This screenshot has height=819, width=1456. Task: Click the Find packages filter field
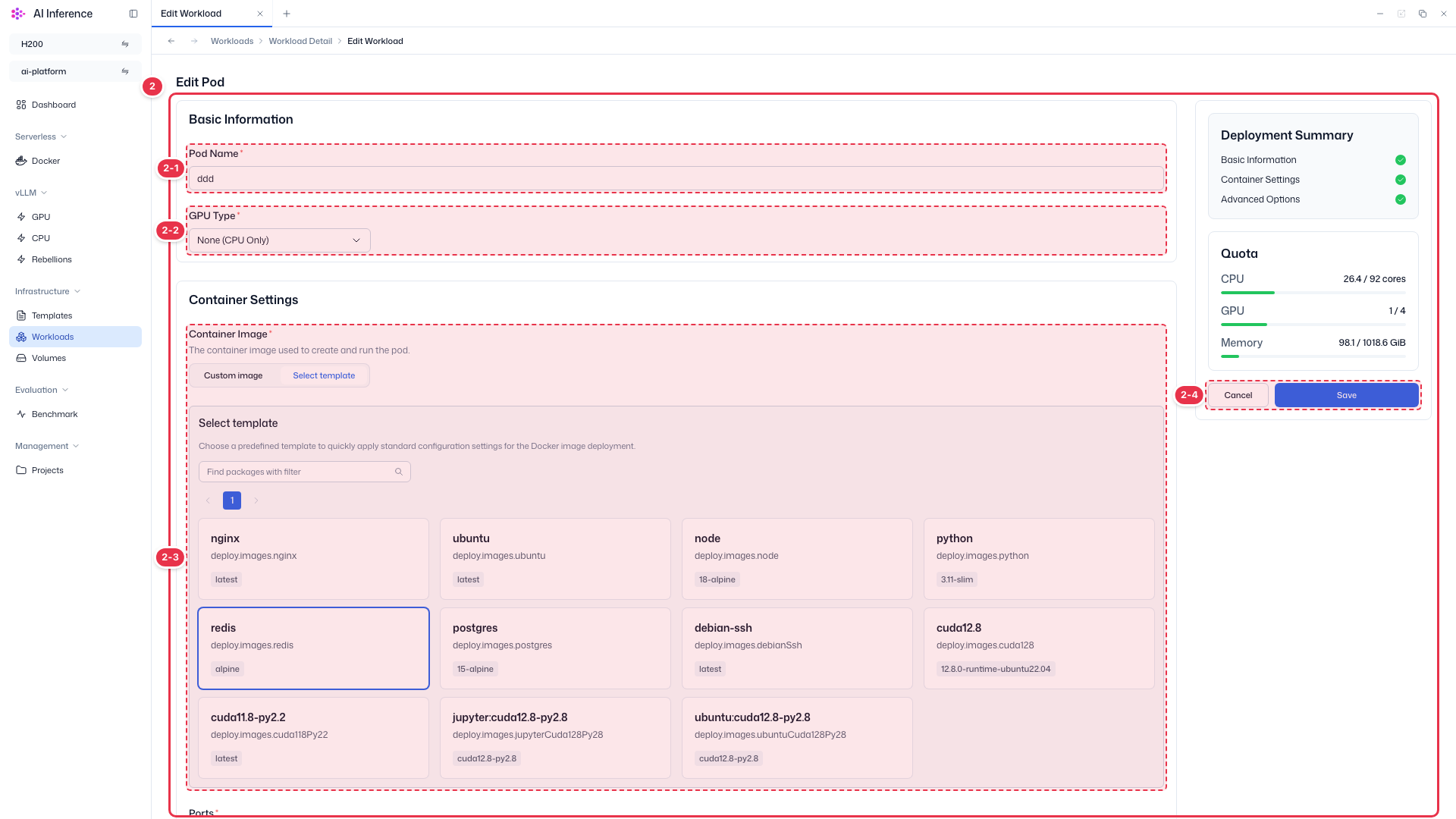[x=304, y=472]
